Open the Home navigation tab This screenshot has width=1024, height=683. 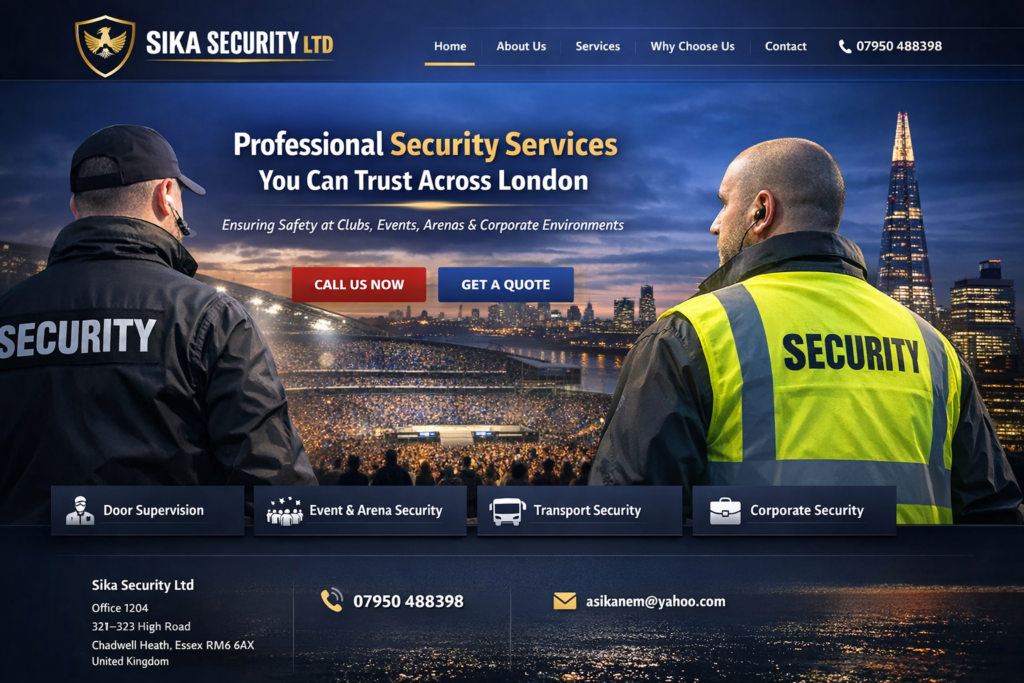[450, 46]
